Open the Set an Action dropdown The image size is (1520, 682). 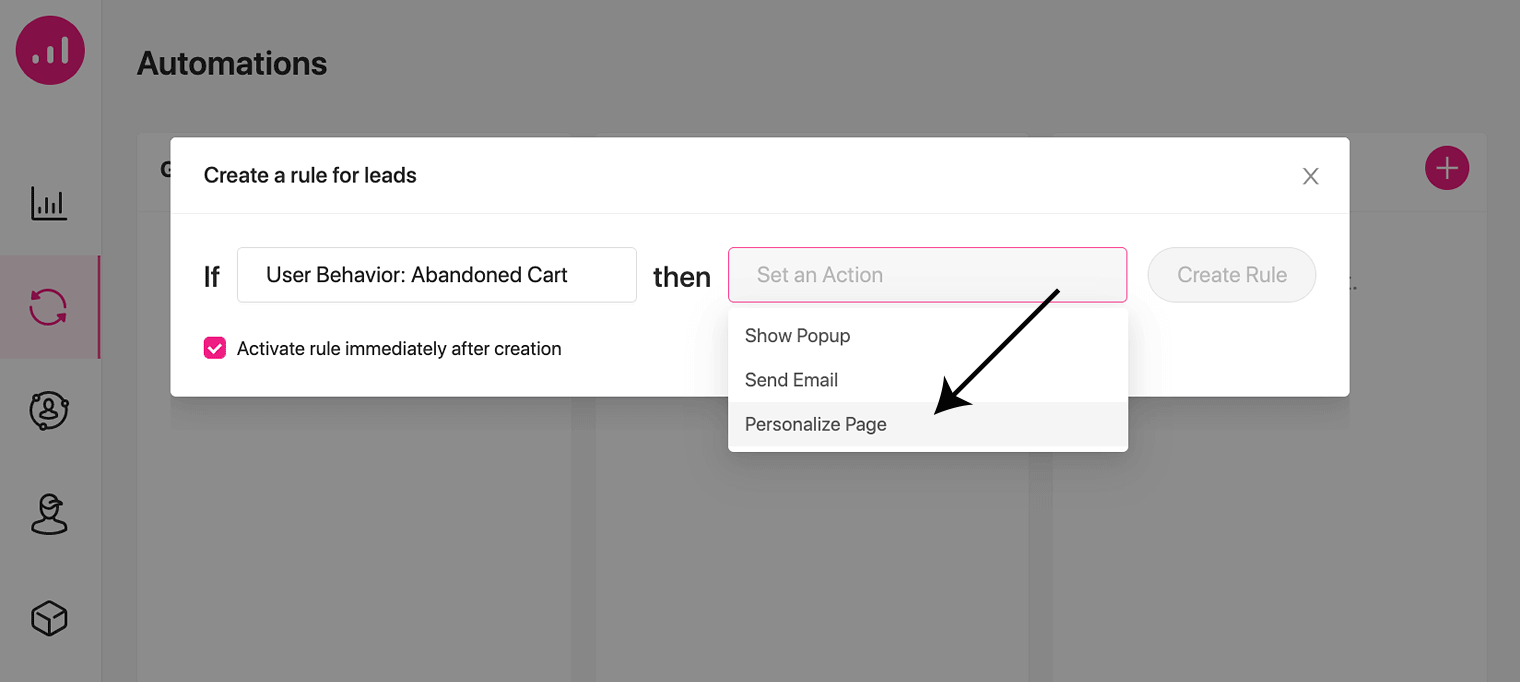coord(927,275)
